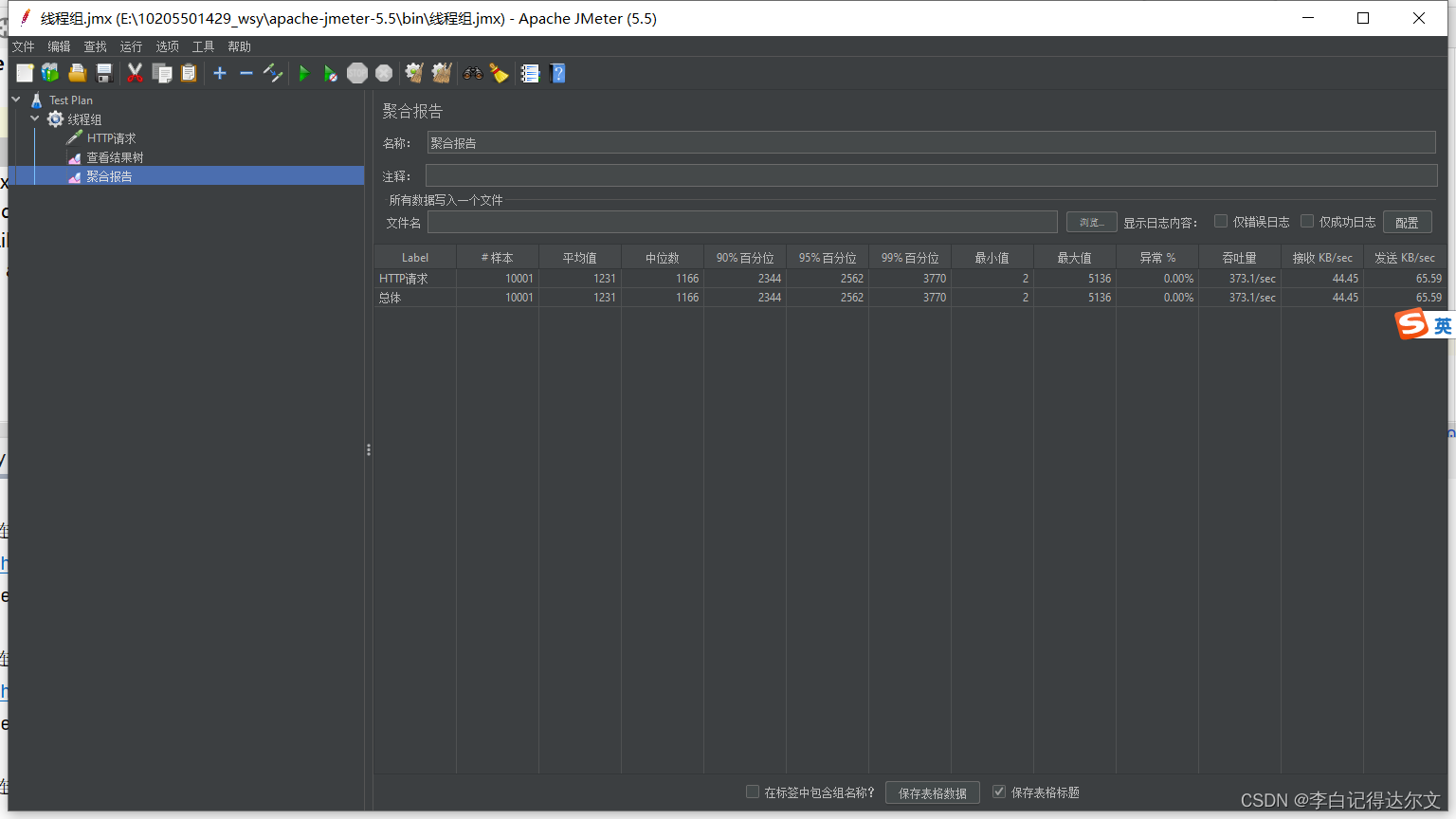
Task: Sort by the 最小值 column header
Action: click(992, 257)
